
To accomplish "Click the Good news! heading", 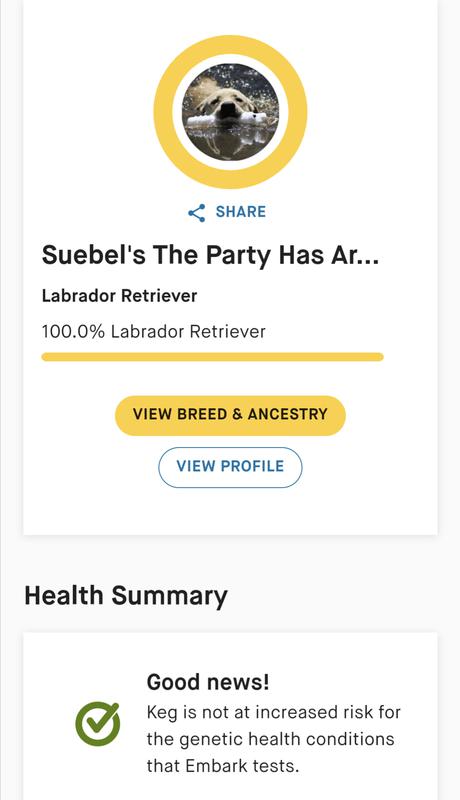I will 208,682.
